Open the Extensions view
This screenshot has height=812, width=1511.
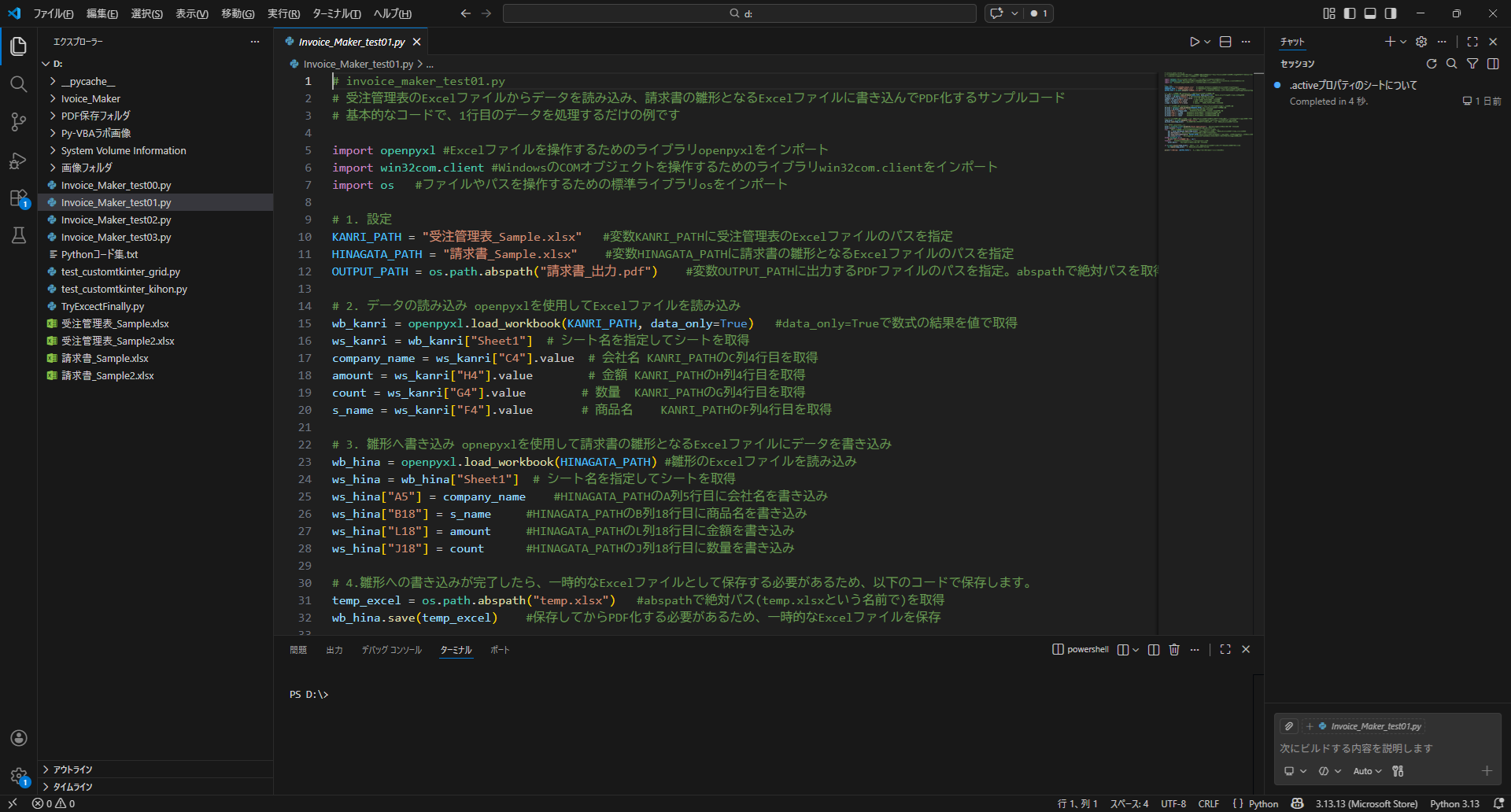pyautogui.click(x=18, y=198)
